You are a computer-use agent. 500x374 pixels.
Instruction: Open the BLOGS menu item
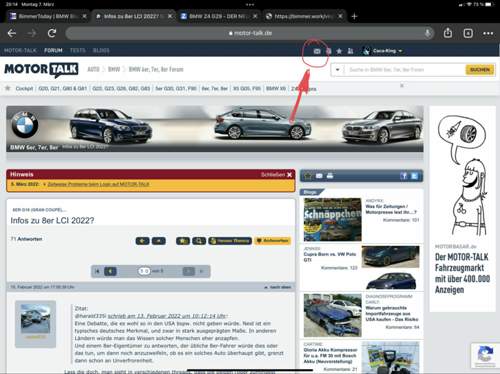(101, 51)
